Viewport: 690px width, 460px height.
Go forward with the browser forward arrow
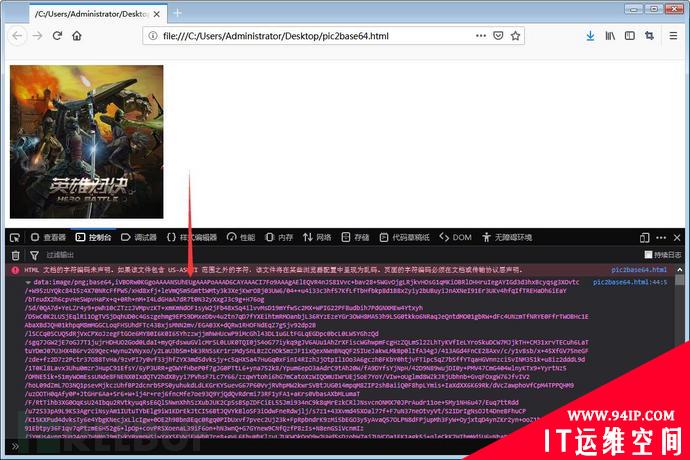pyautogui.click(x=37, y=36)
